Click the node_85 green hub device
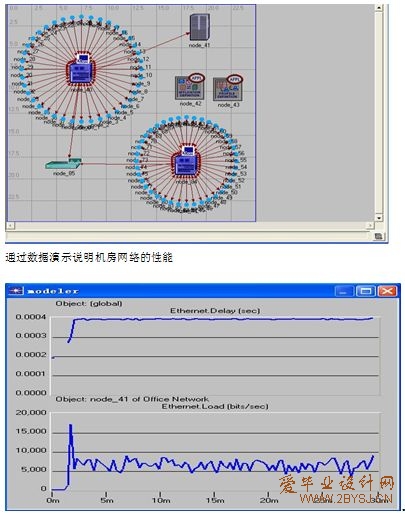Screen dimensions: 405x517 [63, 164]
